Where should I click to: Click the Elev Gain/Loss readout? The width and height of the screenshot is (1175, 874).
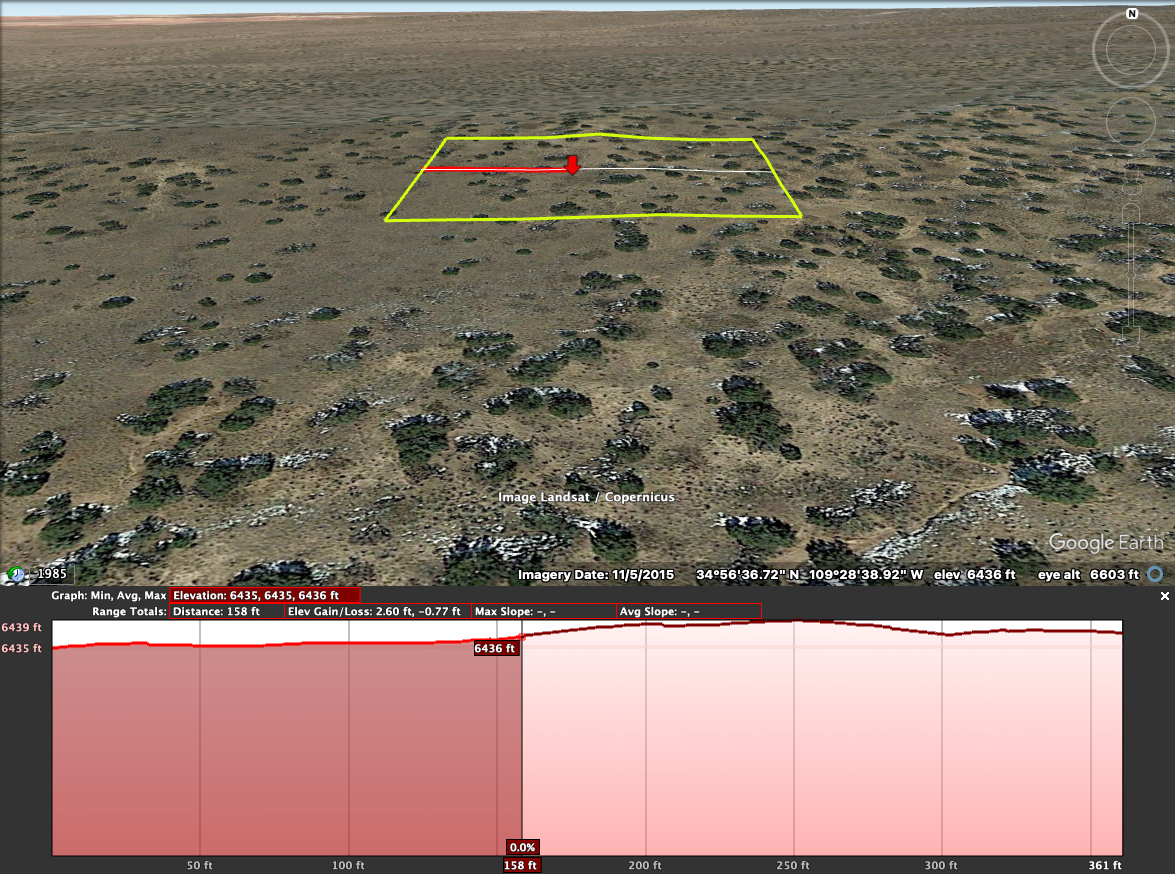[x=378, y=612]
